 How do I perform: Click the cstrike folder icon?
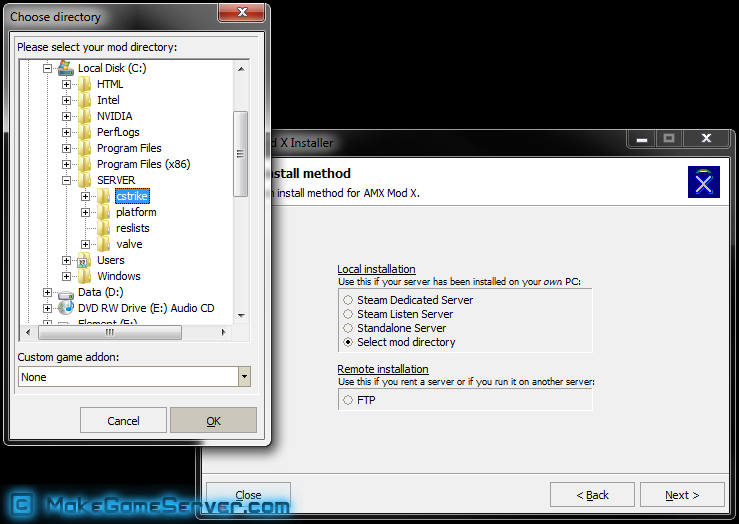pos(104,196)
